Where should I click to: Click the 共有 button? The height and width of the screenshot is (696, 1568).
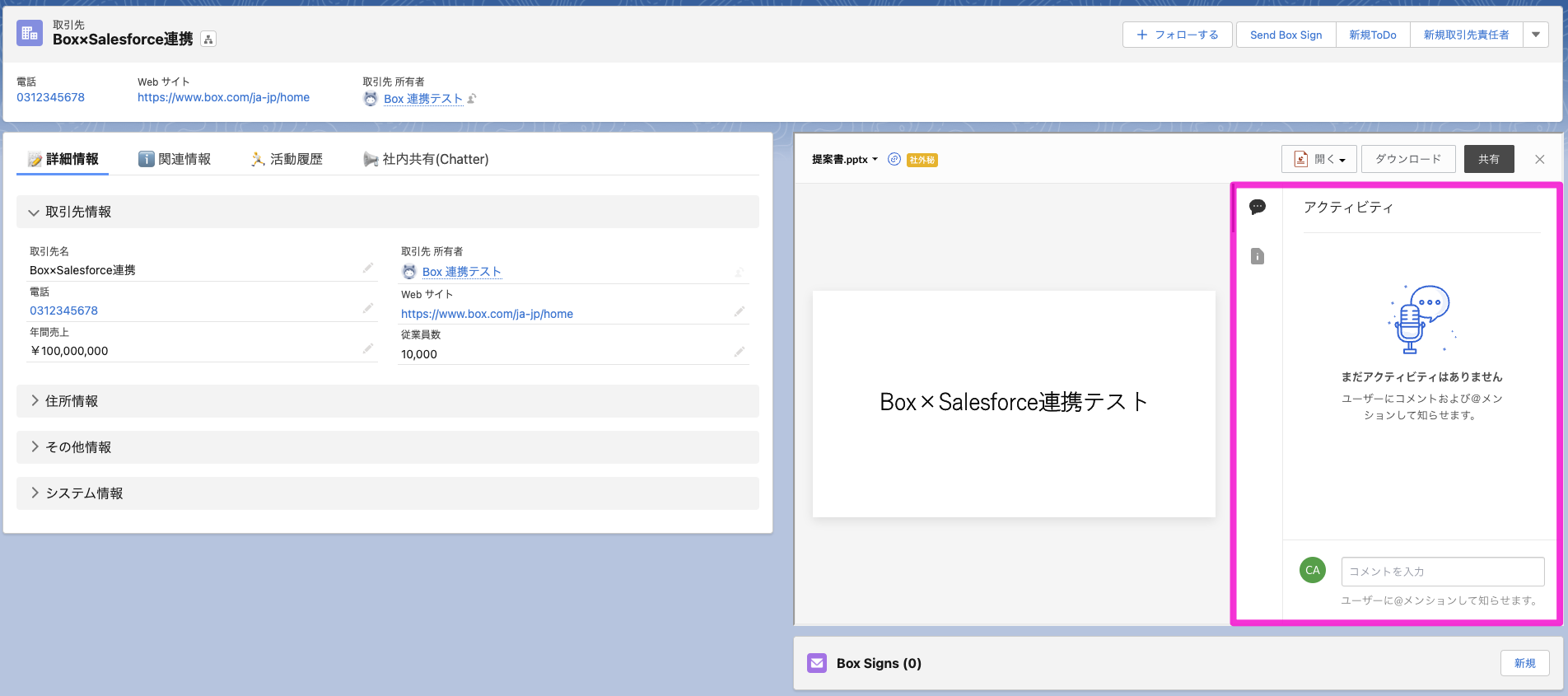click(1489, 159)
